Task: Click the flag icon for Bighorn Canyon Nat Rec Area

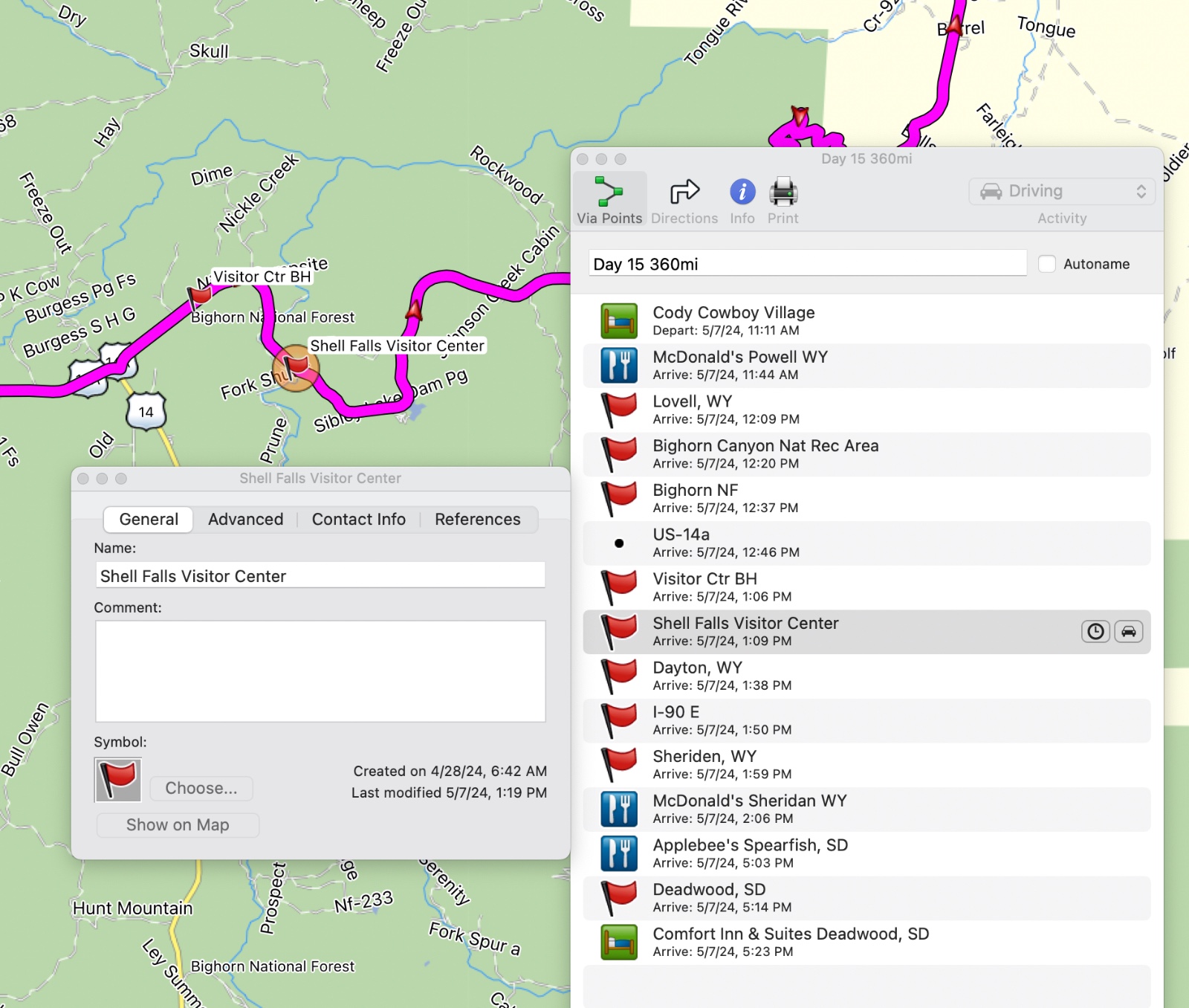Action: [619, 454]
